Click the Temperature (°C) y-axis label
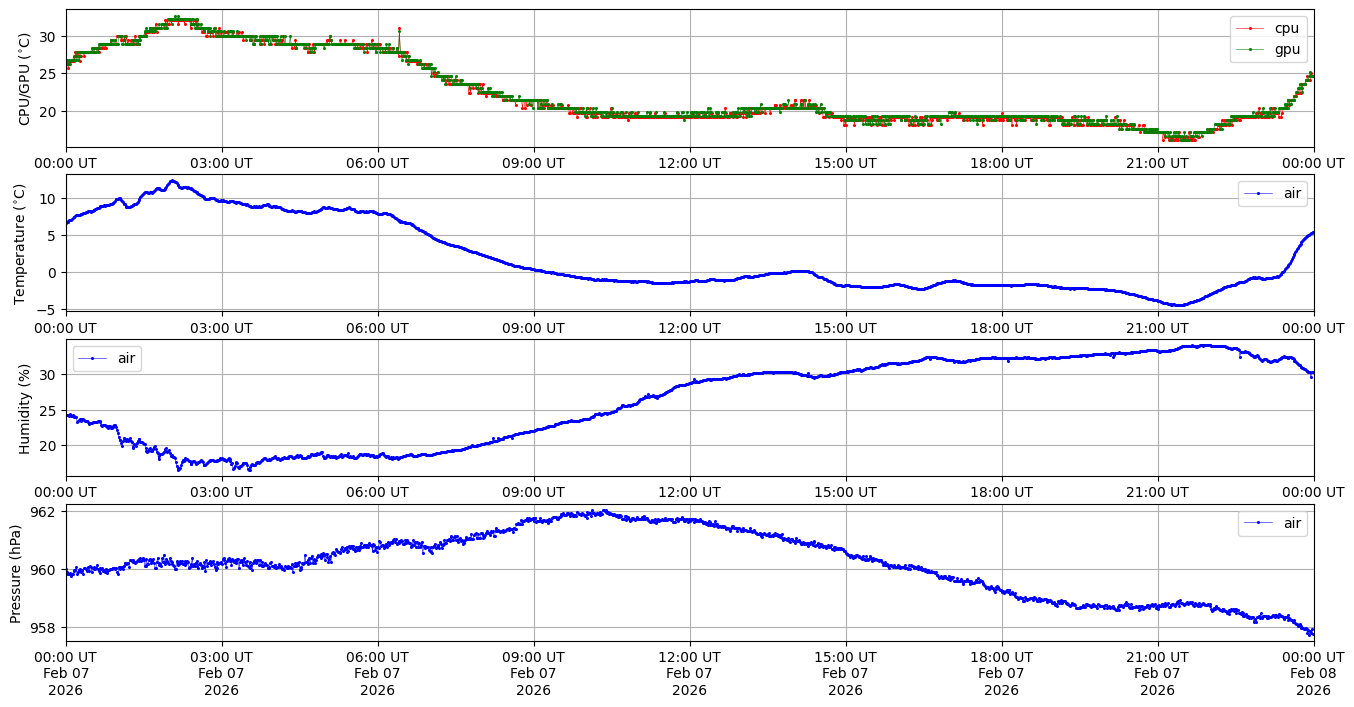 click(x=19, y=243)
